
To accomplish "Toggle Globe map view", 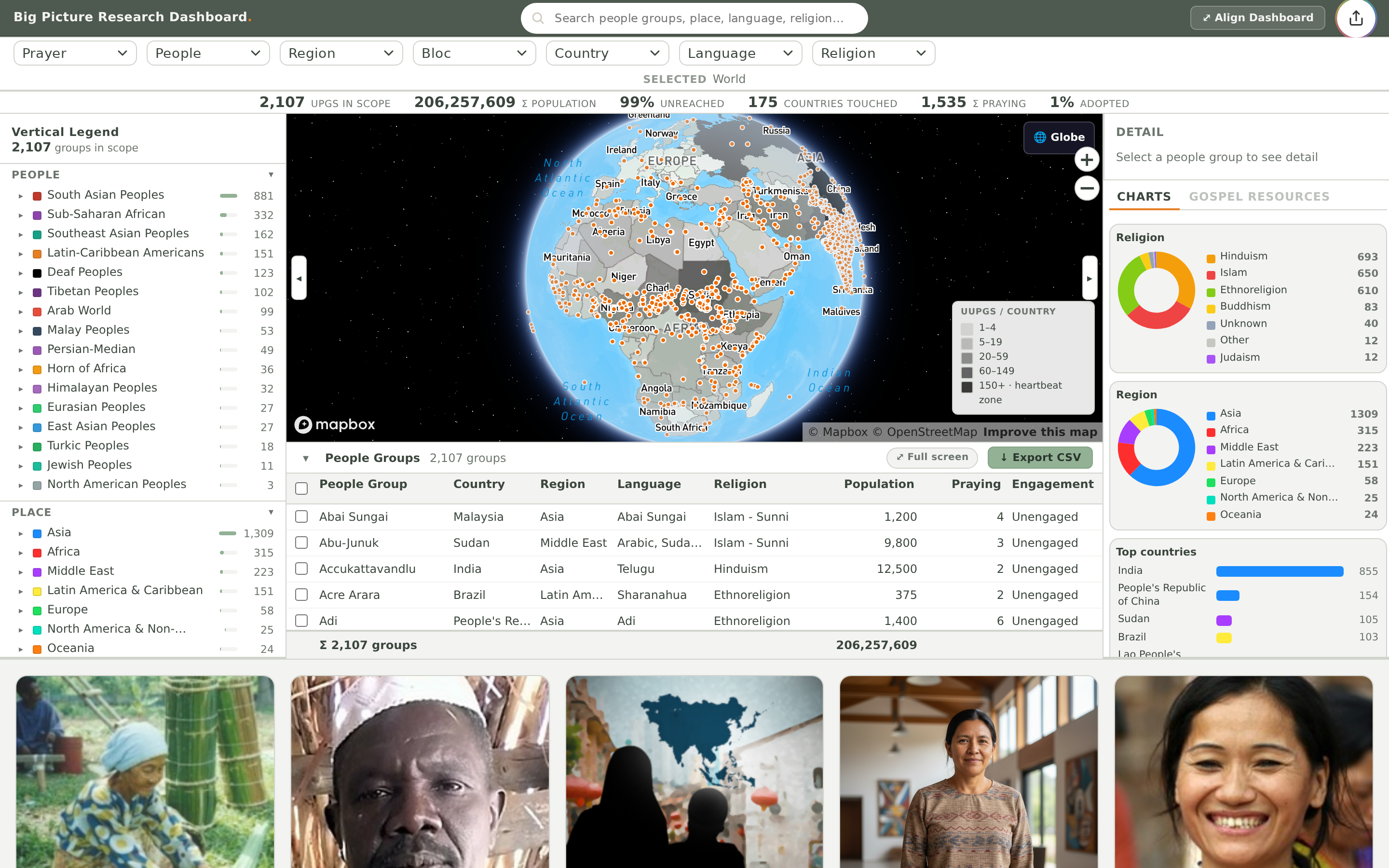I will pos(1059,137).
